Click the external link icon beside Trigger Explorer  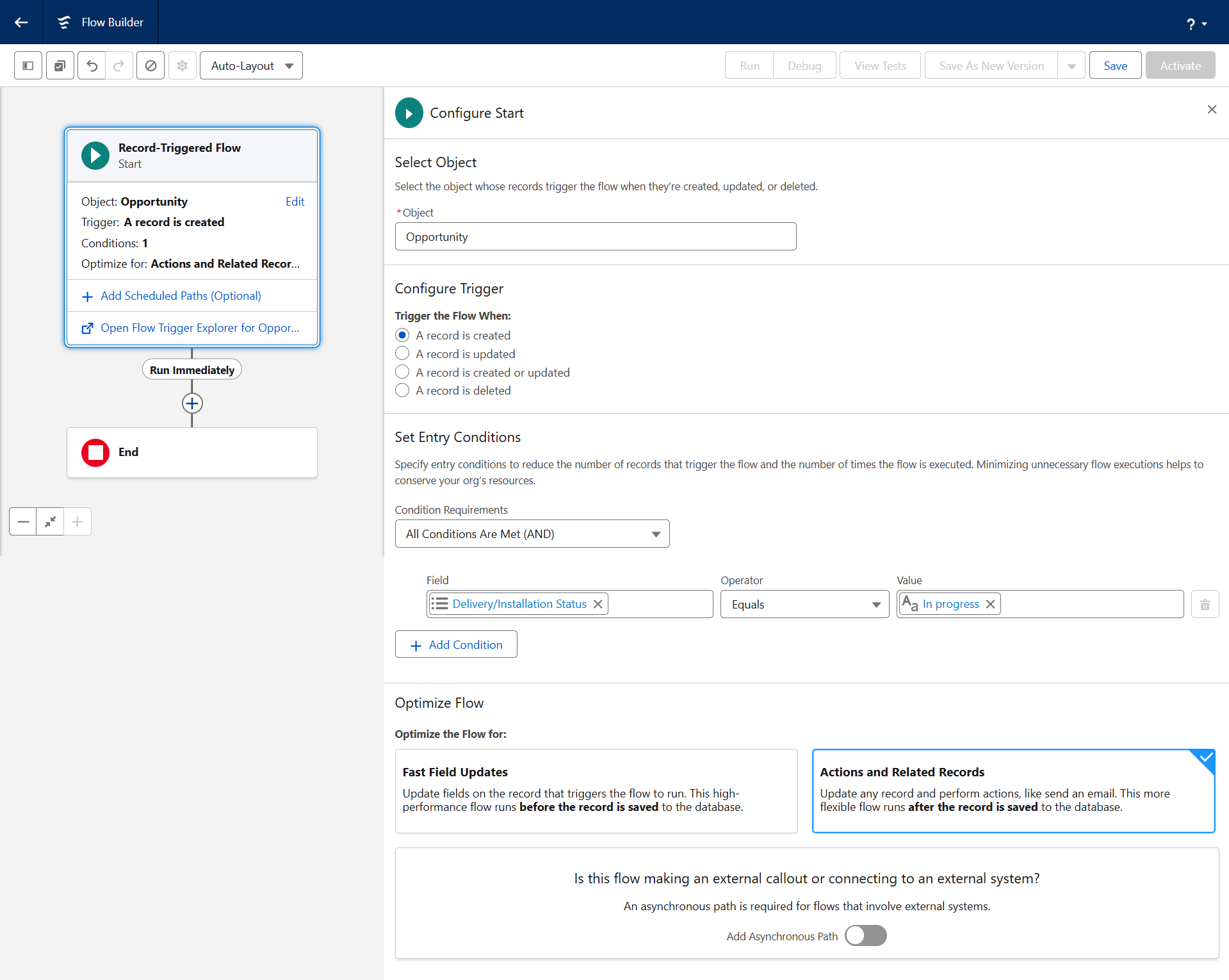(x=88, y=329)
